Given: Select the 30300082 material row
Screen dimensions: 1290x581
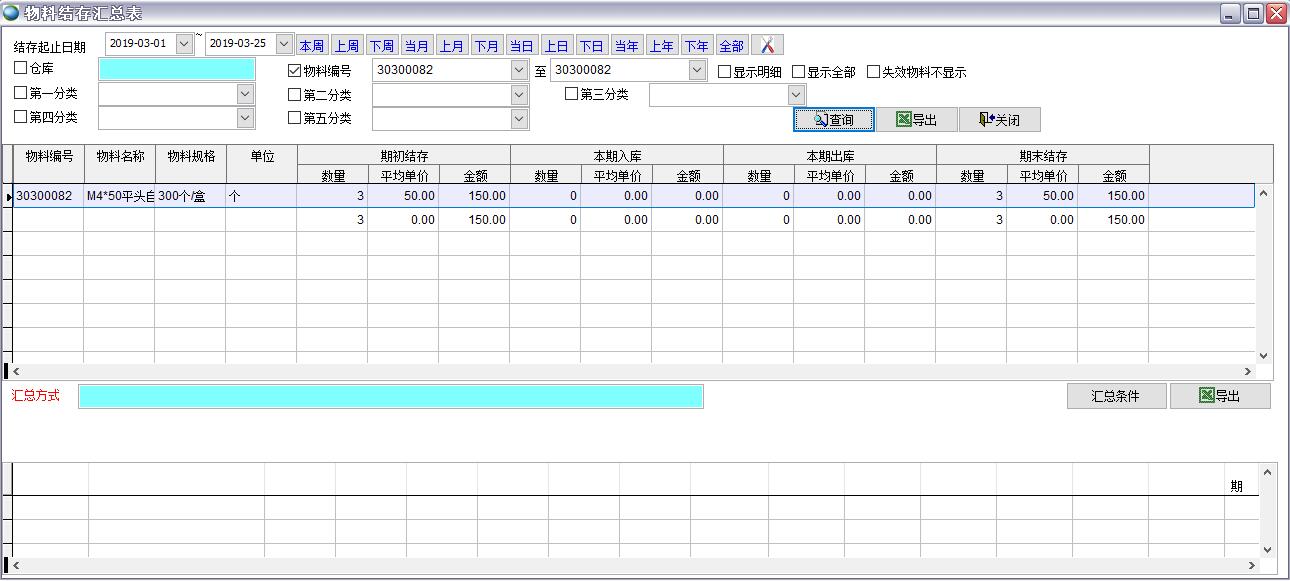Looking at the screenshot, I should pos(44,196).
